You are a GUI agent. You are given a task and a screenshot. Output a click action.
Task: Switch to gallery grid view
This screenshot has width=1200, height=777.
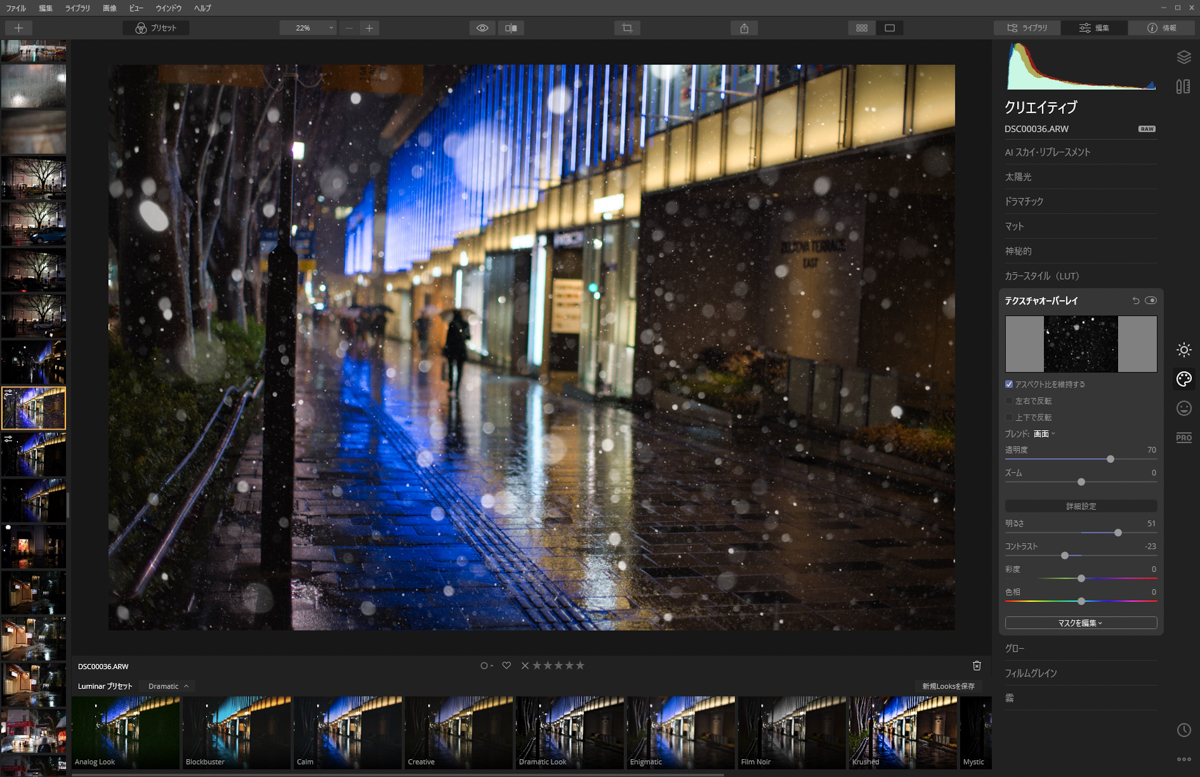(x=861, y=28)
